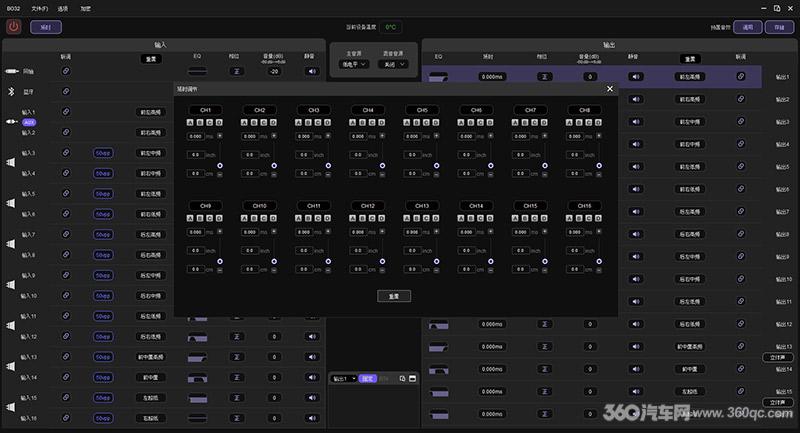This screenshot has width=800, height=433.
Task: Click link icon in the 输出12 row
Action: (741, 324)
